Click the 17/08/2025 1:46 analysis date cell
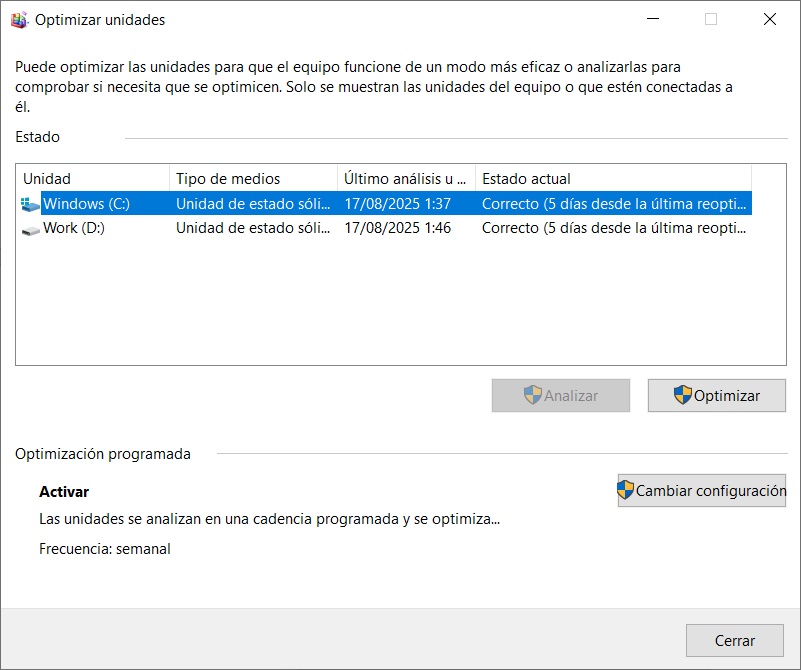This screenshot has height=670, width=801. pyautogui.click(x=397, y=228)
